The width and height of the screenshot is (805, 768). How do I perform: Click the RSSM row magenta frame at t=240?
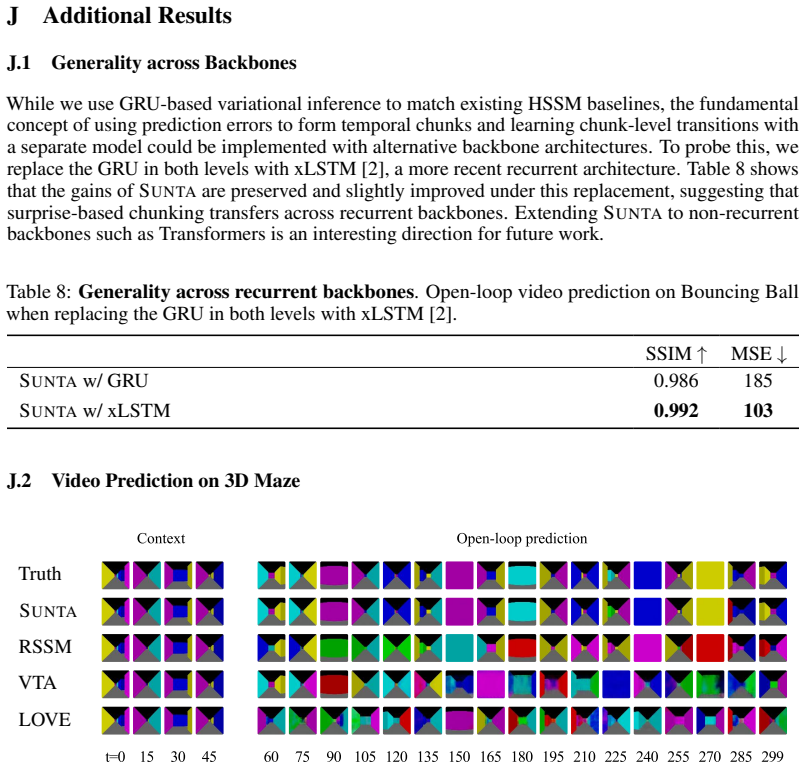[647, 647]
